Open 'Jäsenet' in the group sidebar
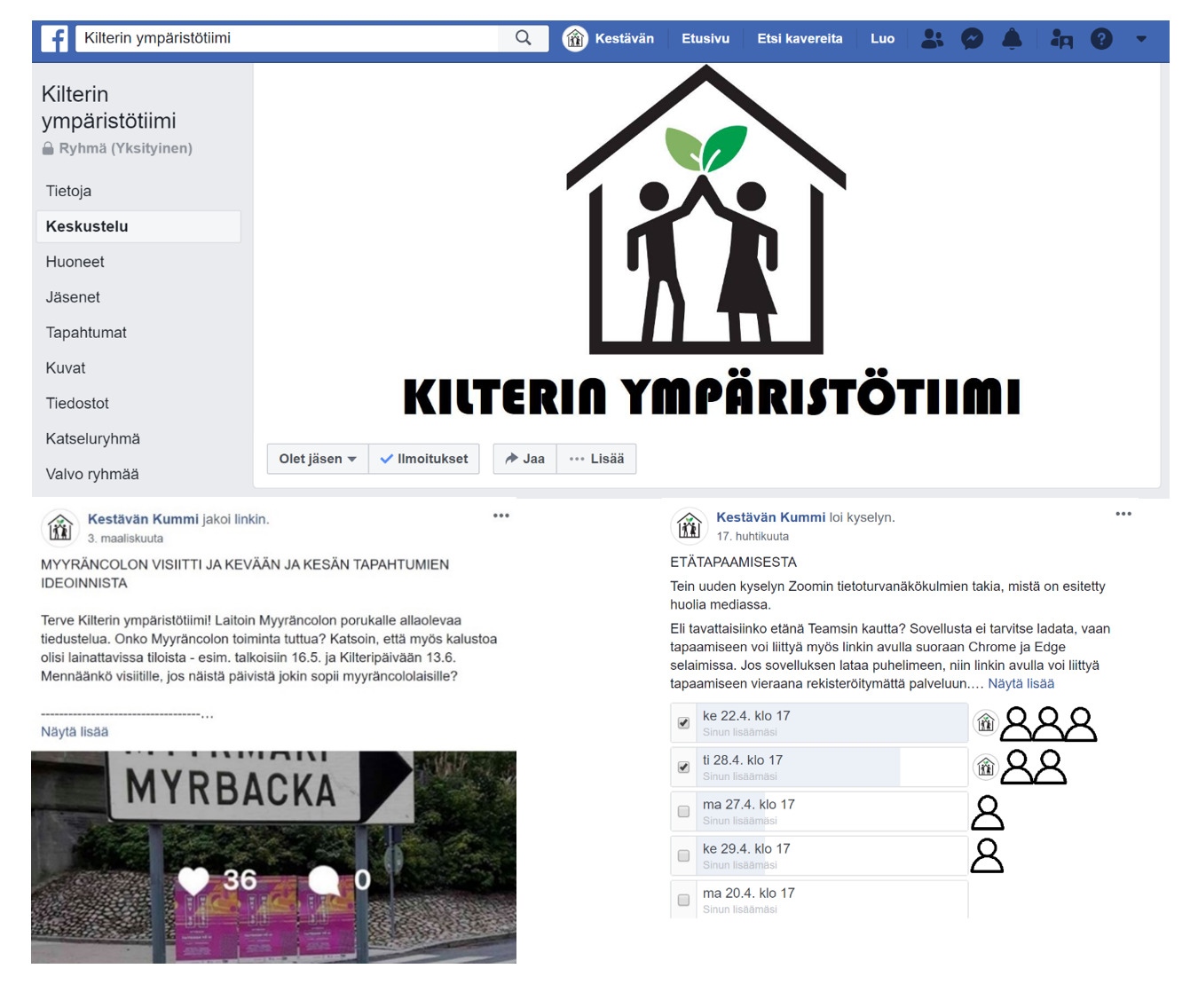Viewport: 1198px width, 1008px height. pos(73,297)
